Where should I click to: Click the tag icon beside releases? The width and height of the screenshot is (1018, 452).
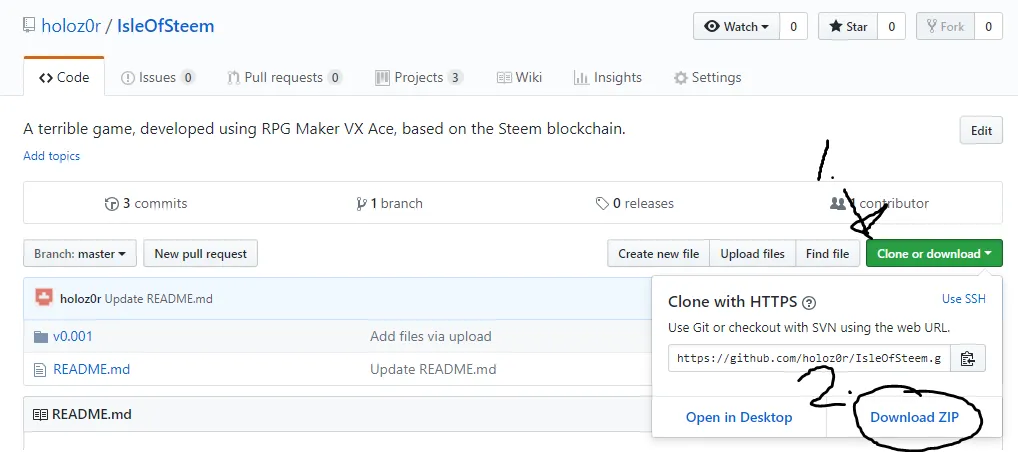pos(602,204)
